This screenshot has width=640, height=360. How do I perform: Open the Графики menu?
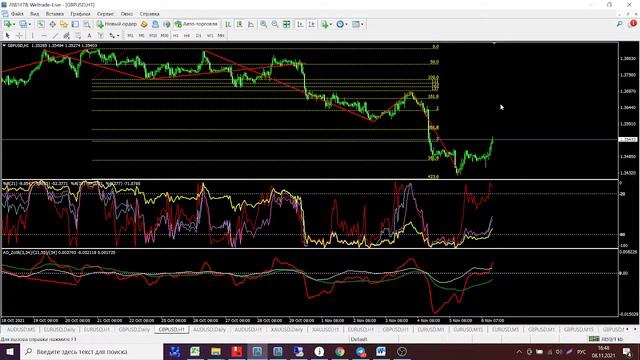click(x=80, y=14)
